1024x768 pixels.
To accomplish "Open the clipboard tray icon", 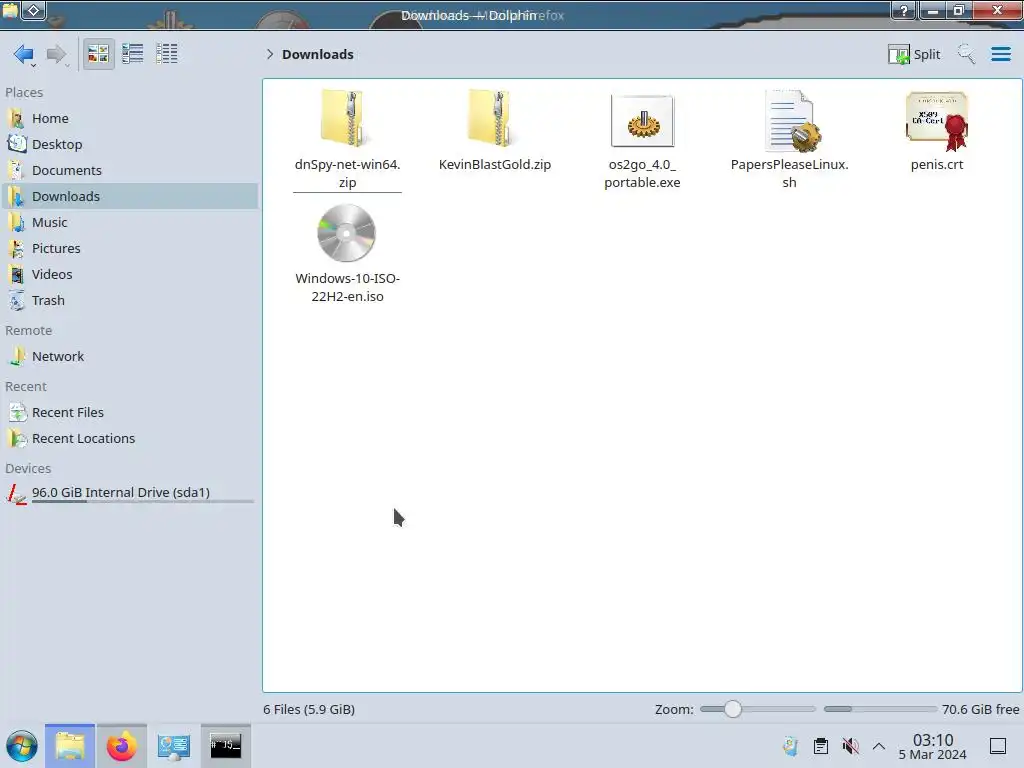I will 821,746.
